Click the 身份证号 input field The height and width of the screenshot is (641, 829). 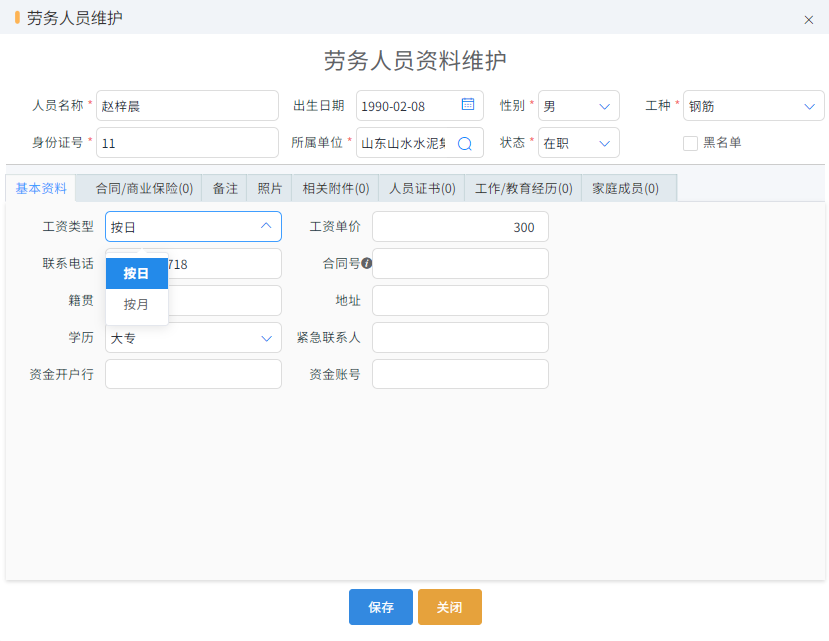click(x=187, y=143)
